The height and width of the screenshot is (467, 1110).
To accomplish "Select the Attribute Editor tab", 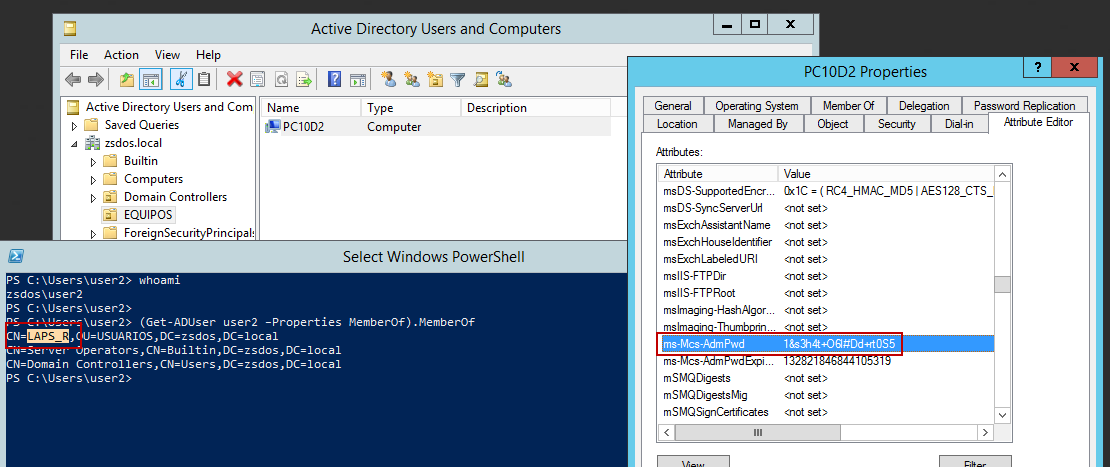I will pyautogui.click(x=1038, y=122).
